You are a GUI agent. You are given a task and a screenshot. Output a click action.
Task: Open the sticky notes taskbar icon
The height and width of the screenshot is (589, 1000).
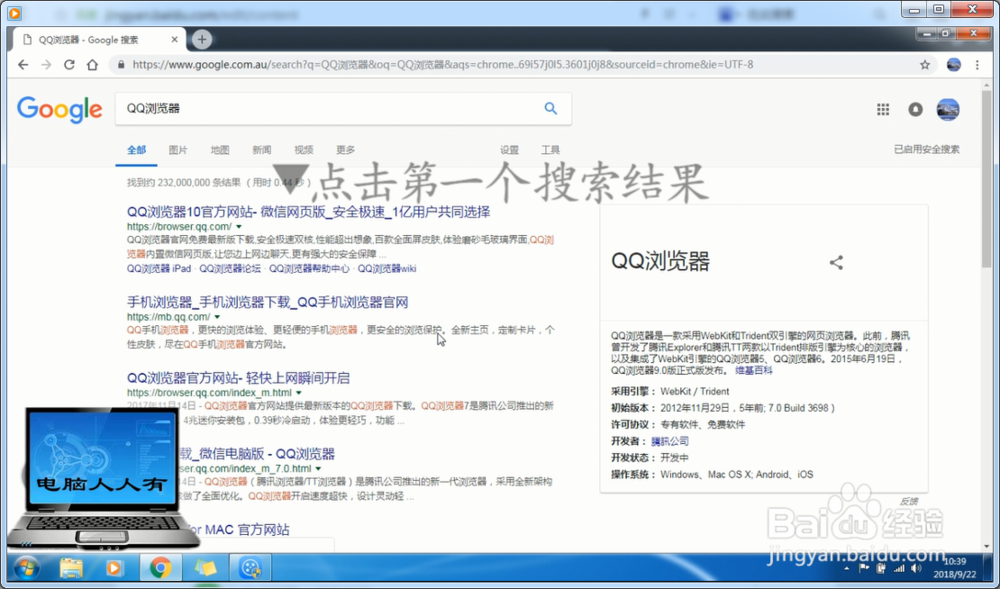pyautogui.click(x=205, y=567)
